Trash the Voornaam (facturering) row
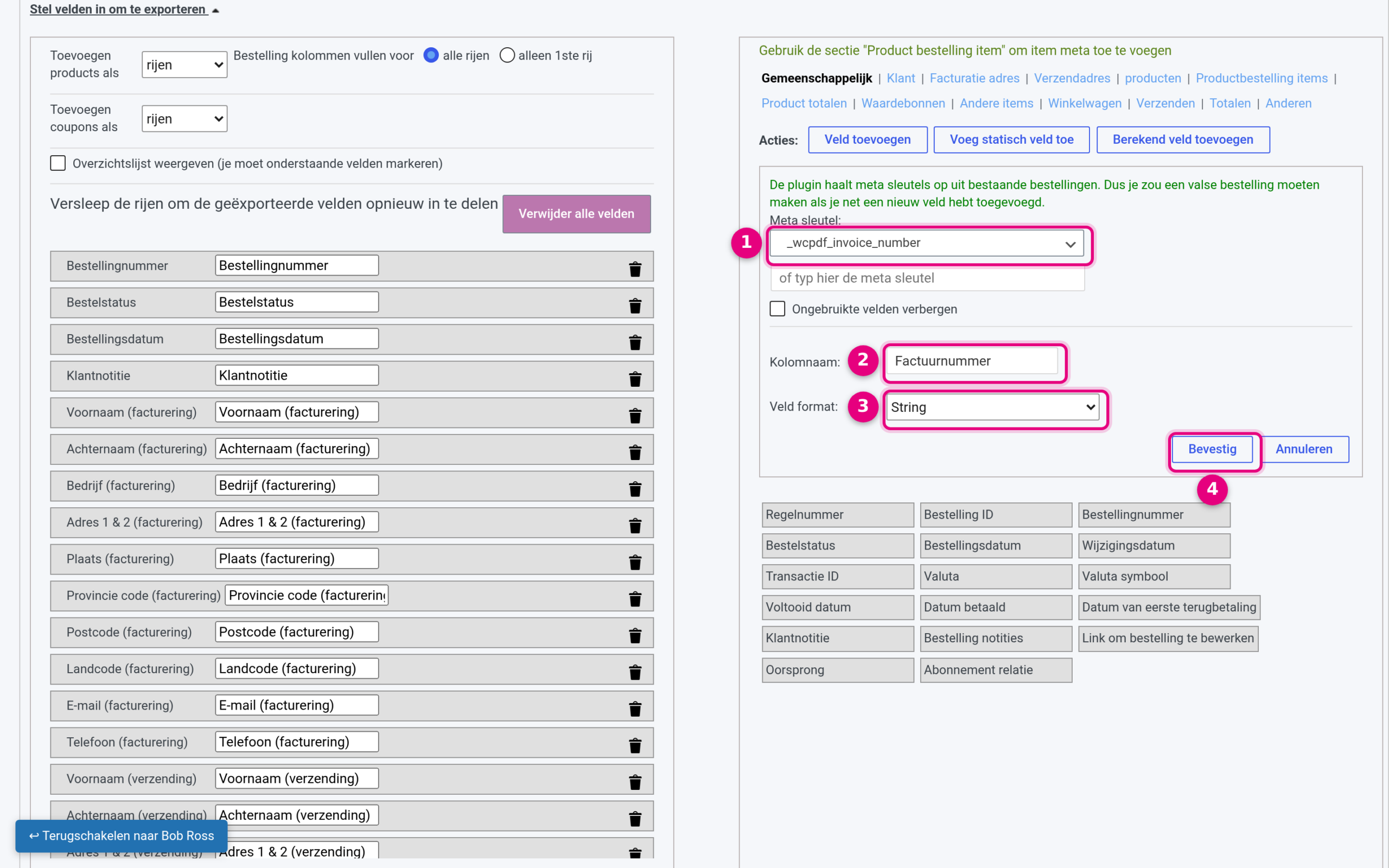Image resolution: width=1389 pixels, height=868 pixels. [635, 416]
